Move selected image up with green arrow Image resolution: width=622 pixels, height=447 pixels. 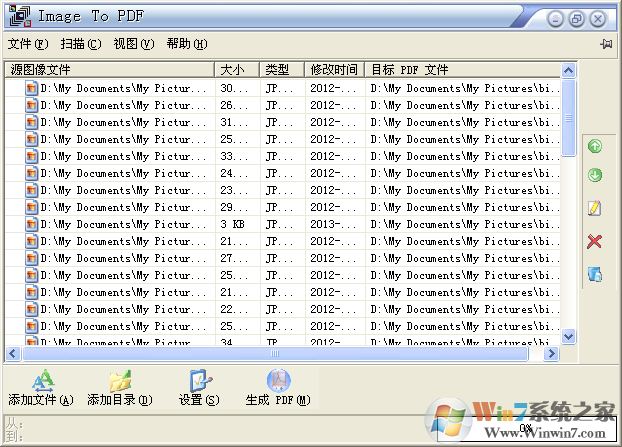(x=594, y=146)
